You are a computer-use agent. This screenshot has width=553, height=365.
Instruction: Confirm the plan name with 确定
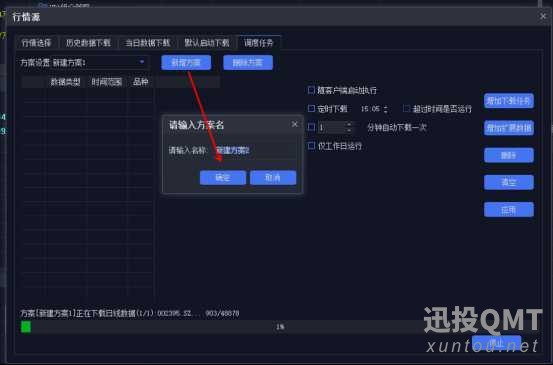click(223, 178)
